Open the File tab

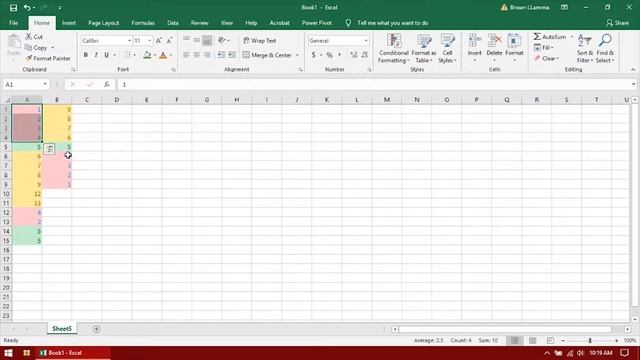tap(13, 23)
